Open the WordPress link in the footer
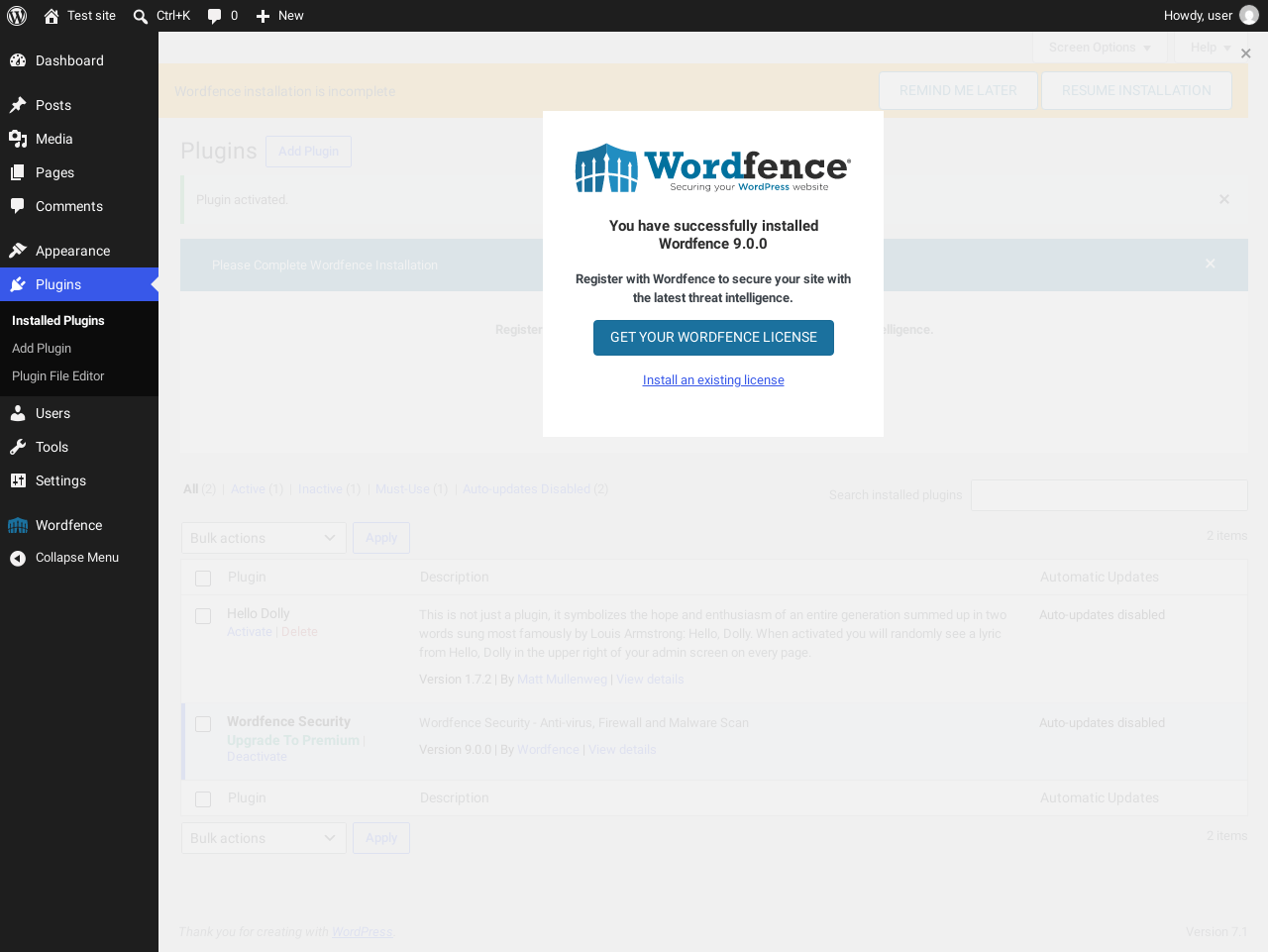The width and height of the screenshot is (1268, 952). coord(362,932)
